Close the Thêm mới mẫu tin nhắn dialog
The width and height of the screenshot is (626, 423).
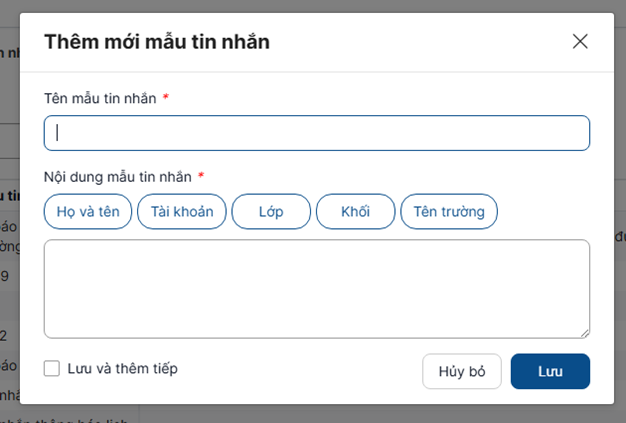coord(580,41)
